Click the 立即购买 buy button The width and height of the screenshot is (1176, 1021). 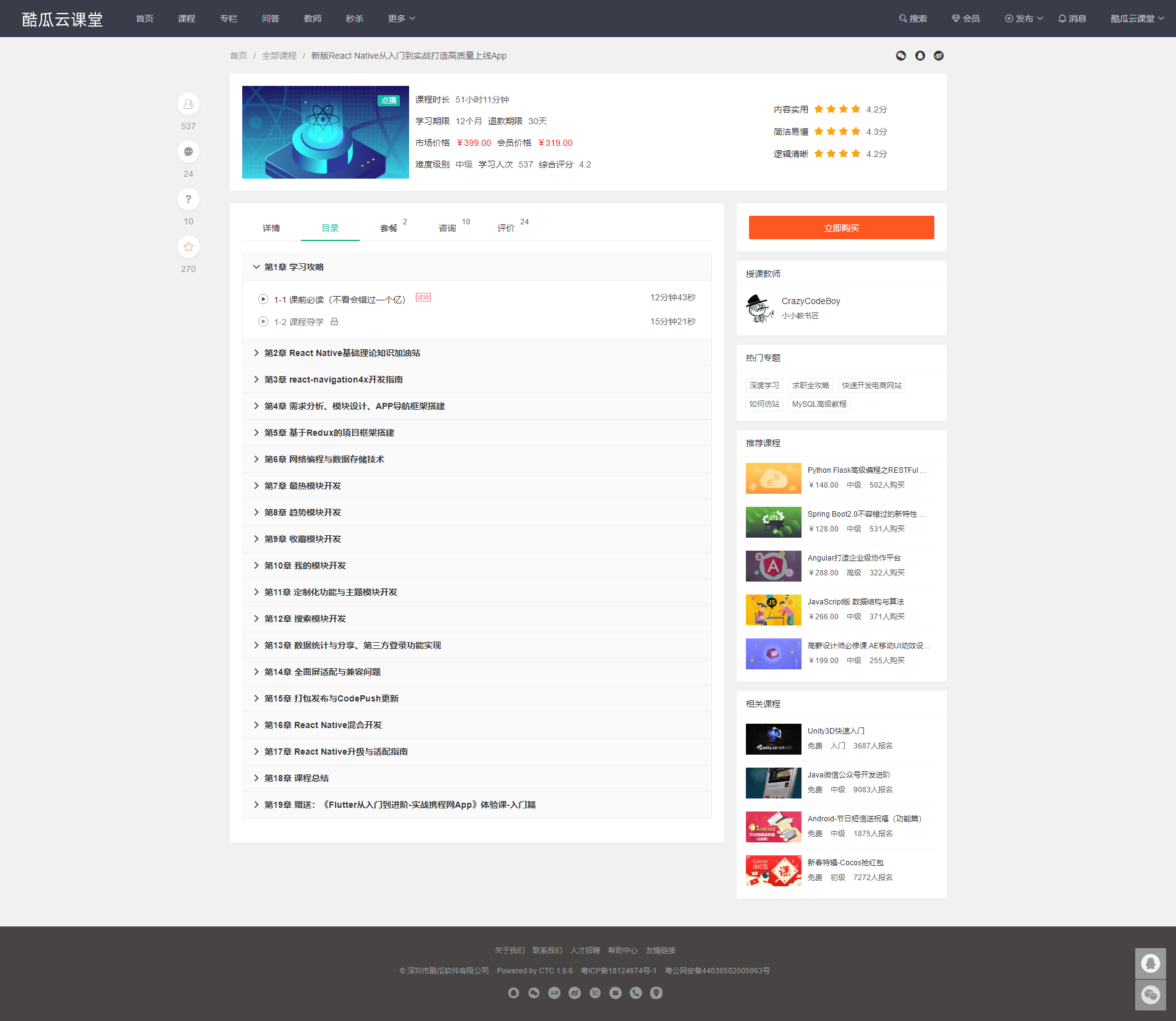click(842, 227)
